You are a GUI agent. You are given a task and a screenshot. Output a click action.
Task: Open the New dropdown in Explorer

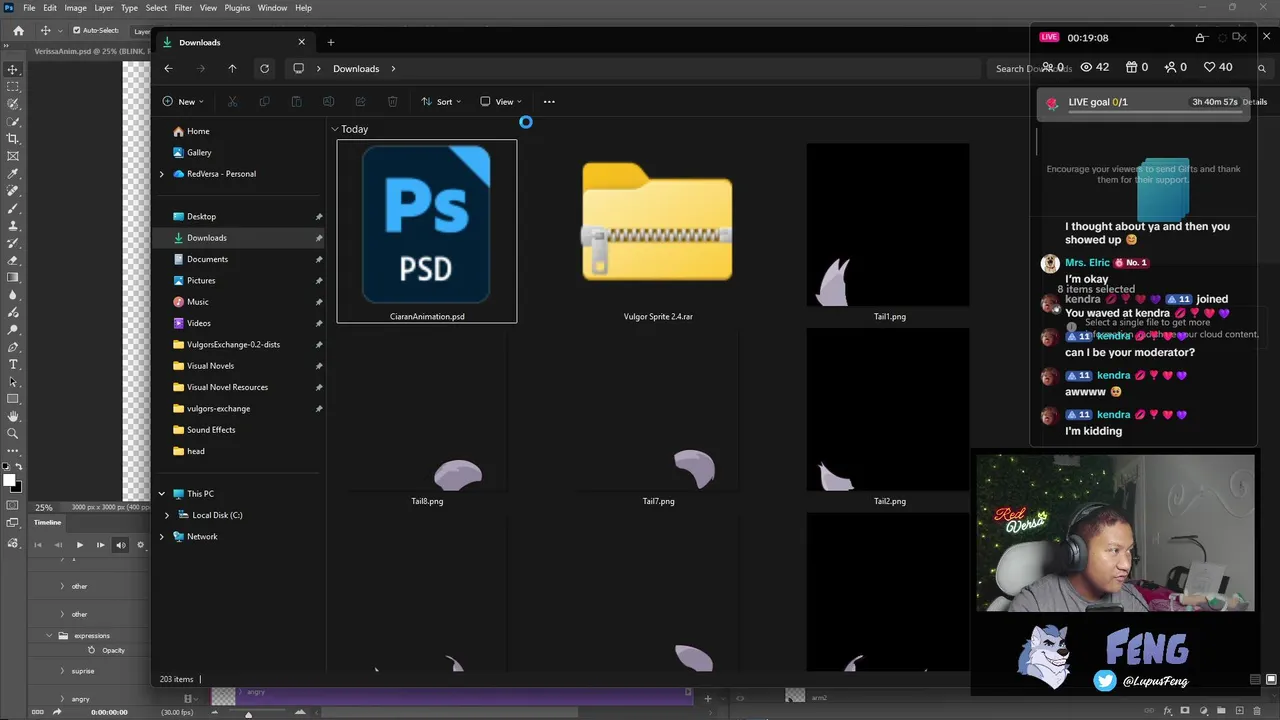(x=183, y=101)
